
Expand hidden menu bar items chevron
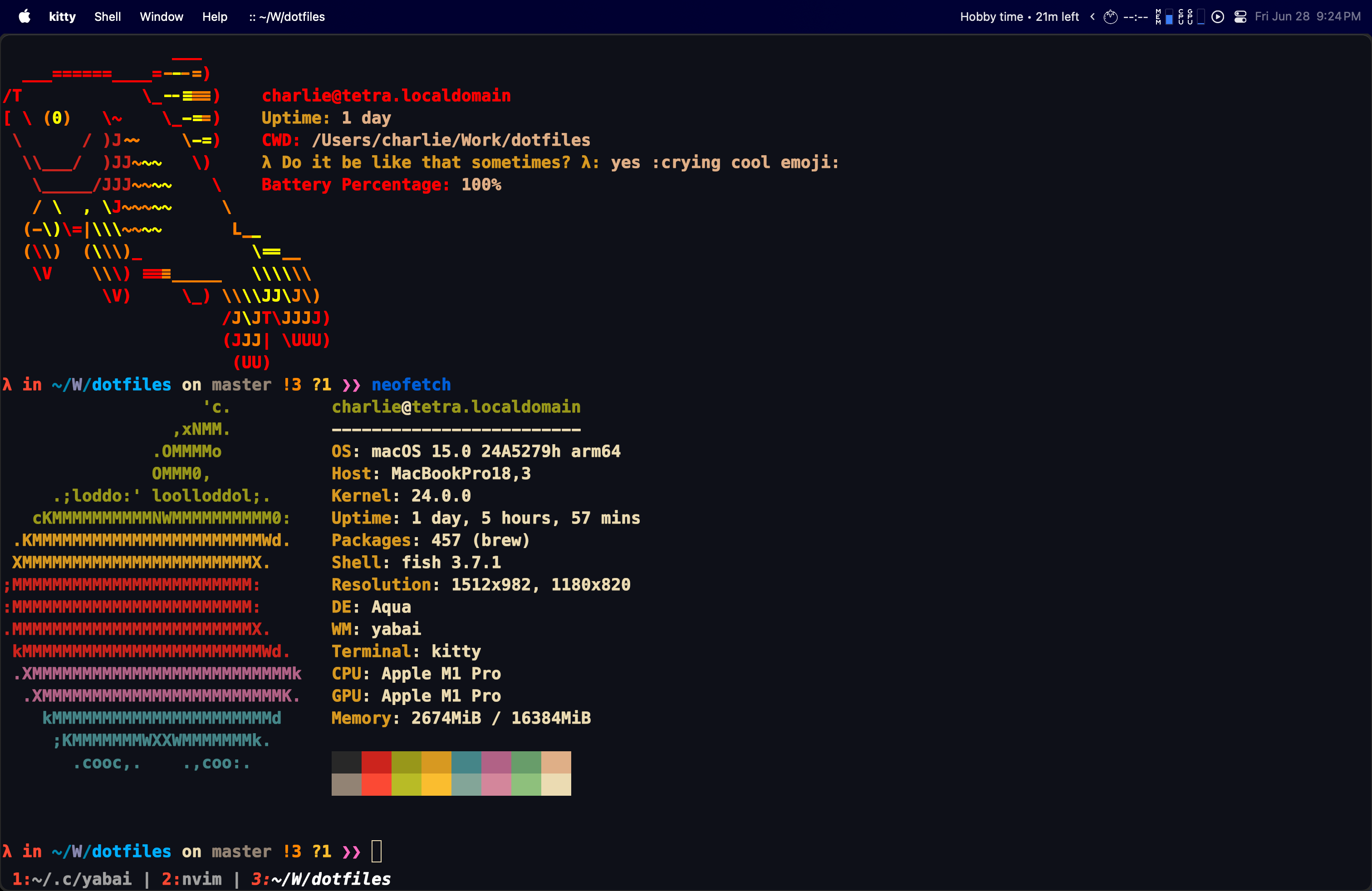point(1092,17)
